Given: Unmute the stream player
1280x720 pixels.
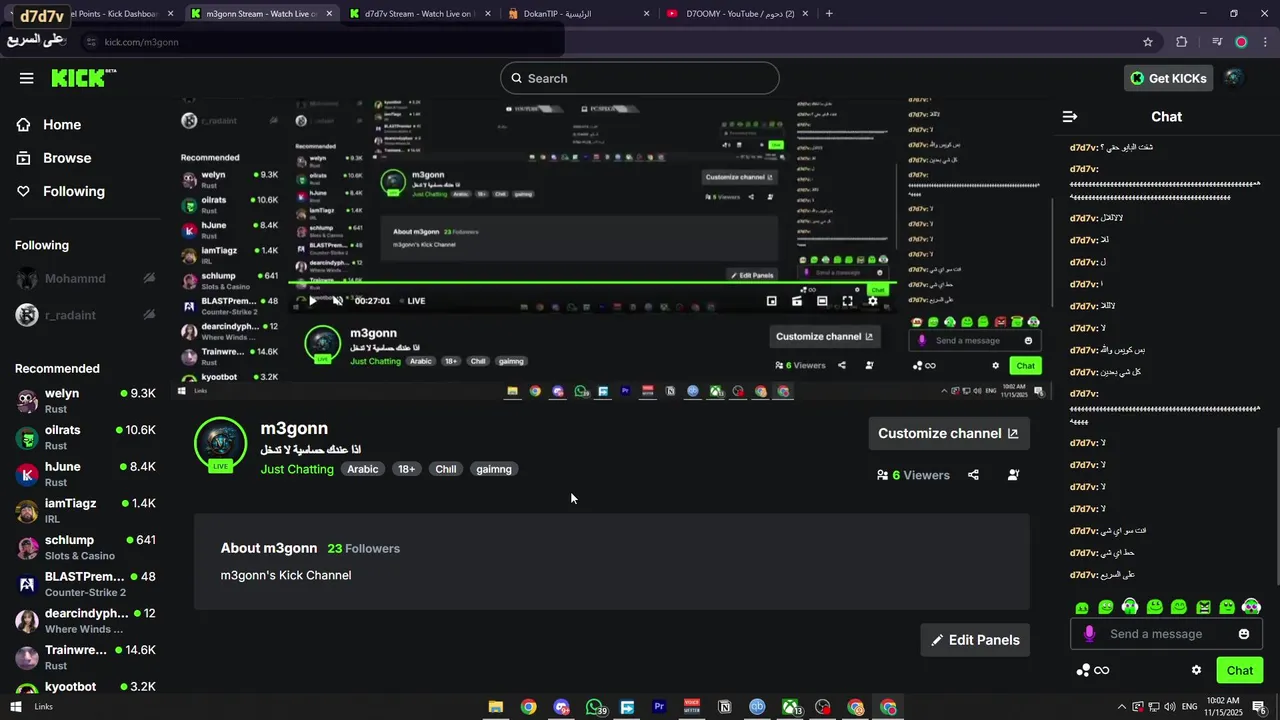Looking at the screenshot, I should (x=337, y=301).
